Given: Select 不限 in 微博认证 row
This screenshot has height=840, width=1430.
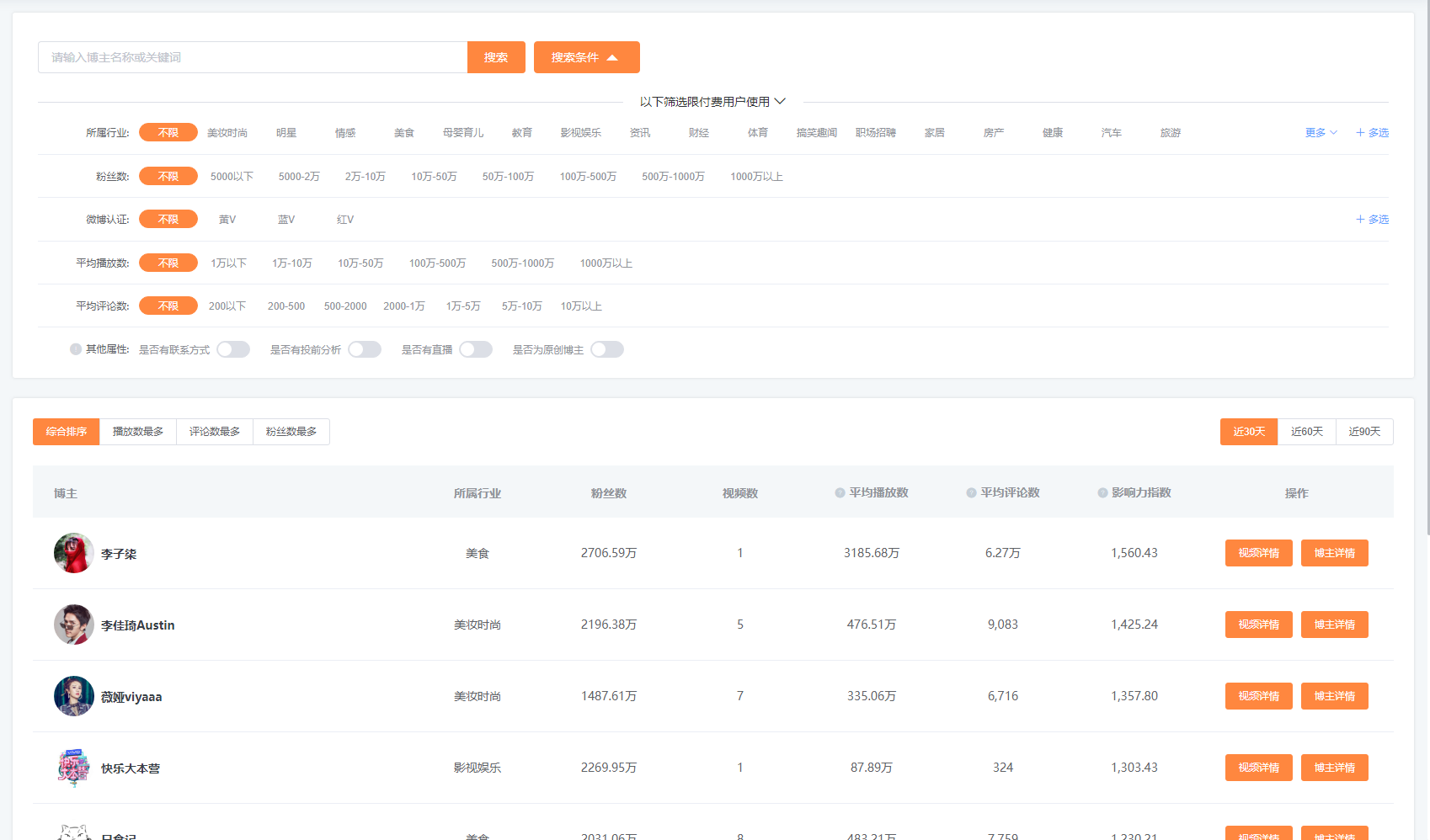Looking at the screenshot, I should pos(168,219).
